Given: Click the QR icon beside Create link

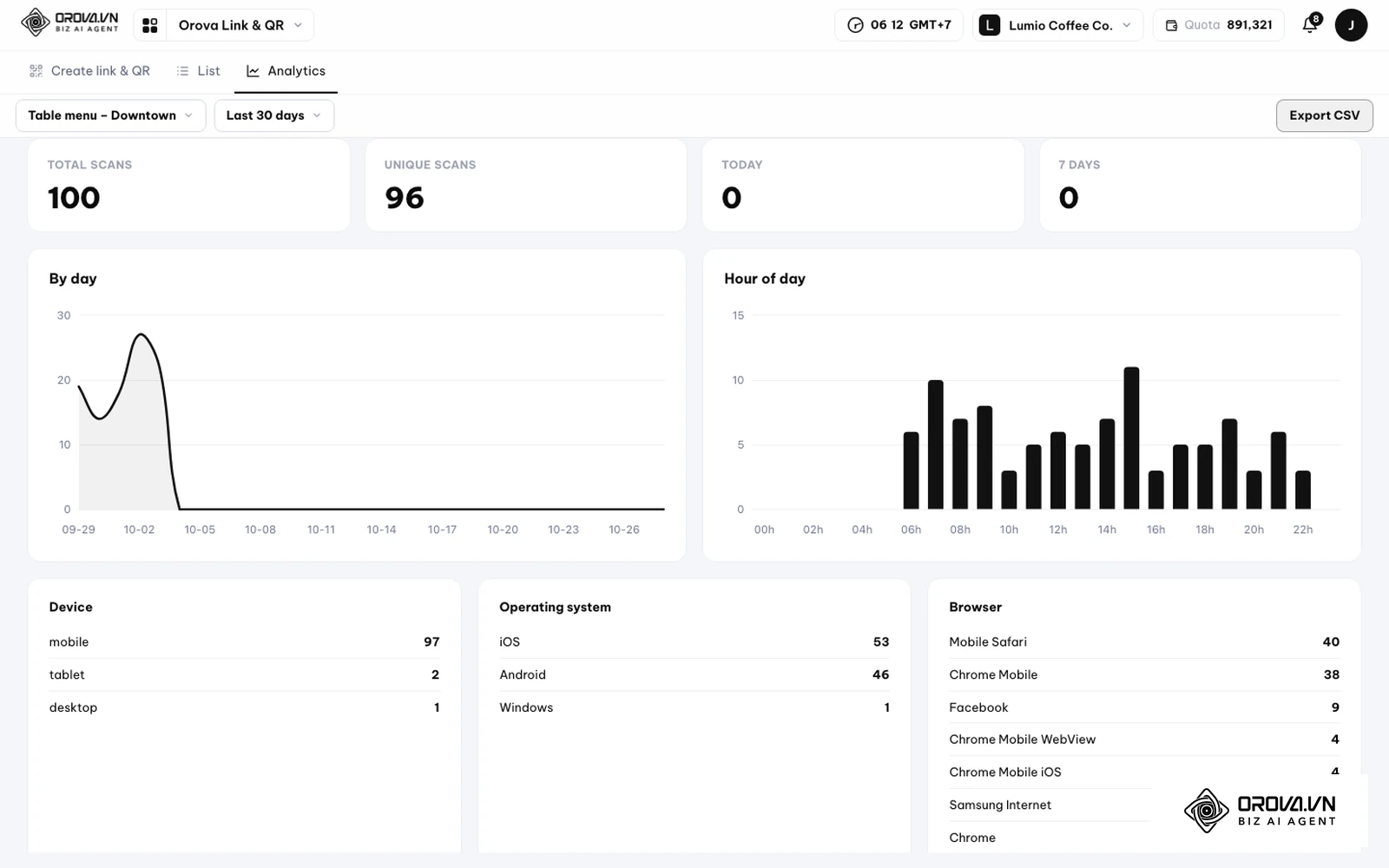Looking at the screenshot, I should coord(36,71).
